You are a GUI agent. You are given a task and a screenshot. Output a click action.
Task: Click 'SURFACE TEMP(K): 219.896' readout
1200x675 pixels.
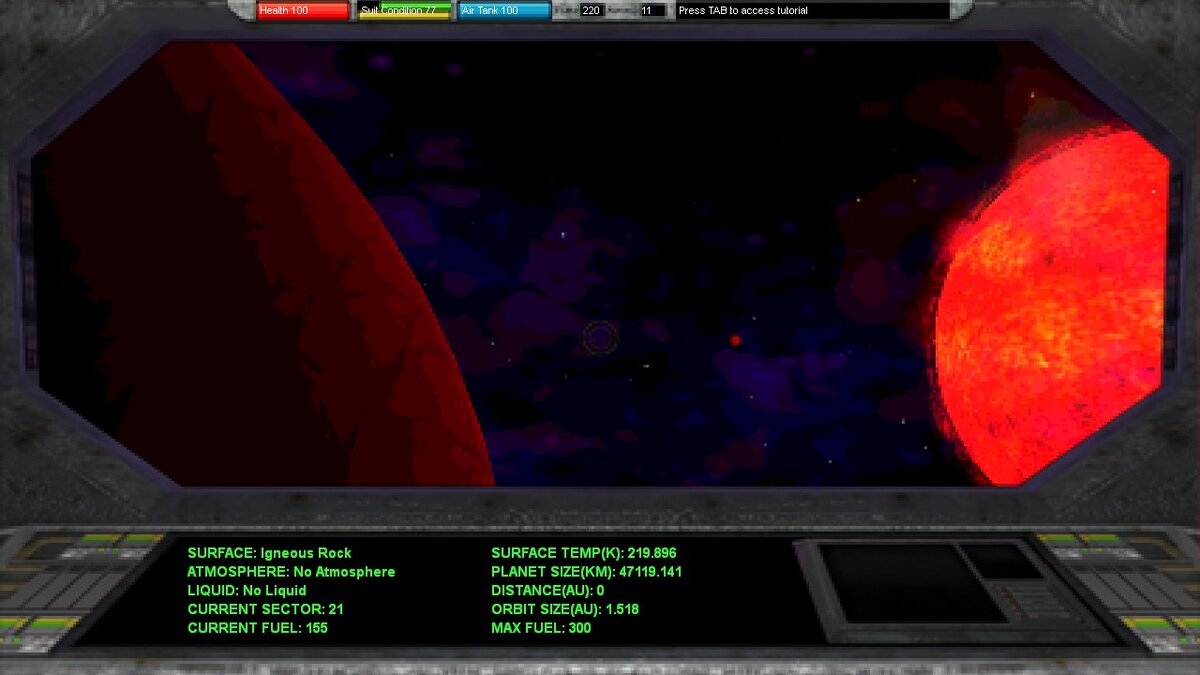(x=584, y=553)
